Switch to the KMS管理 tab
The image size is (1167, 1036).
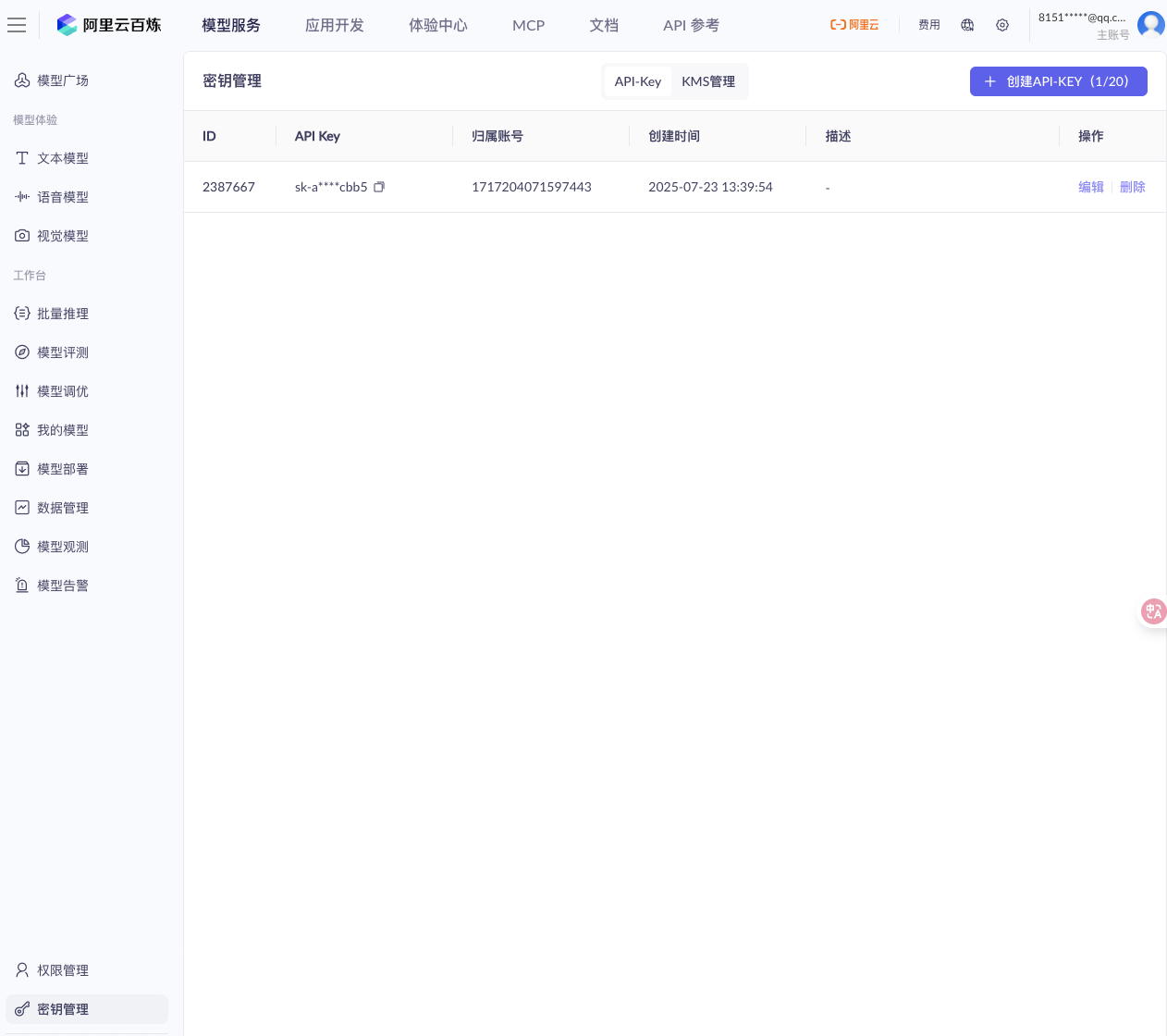tap(708, 81)
